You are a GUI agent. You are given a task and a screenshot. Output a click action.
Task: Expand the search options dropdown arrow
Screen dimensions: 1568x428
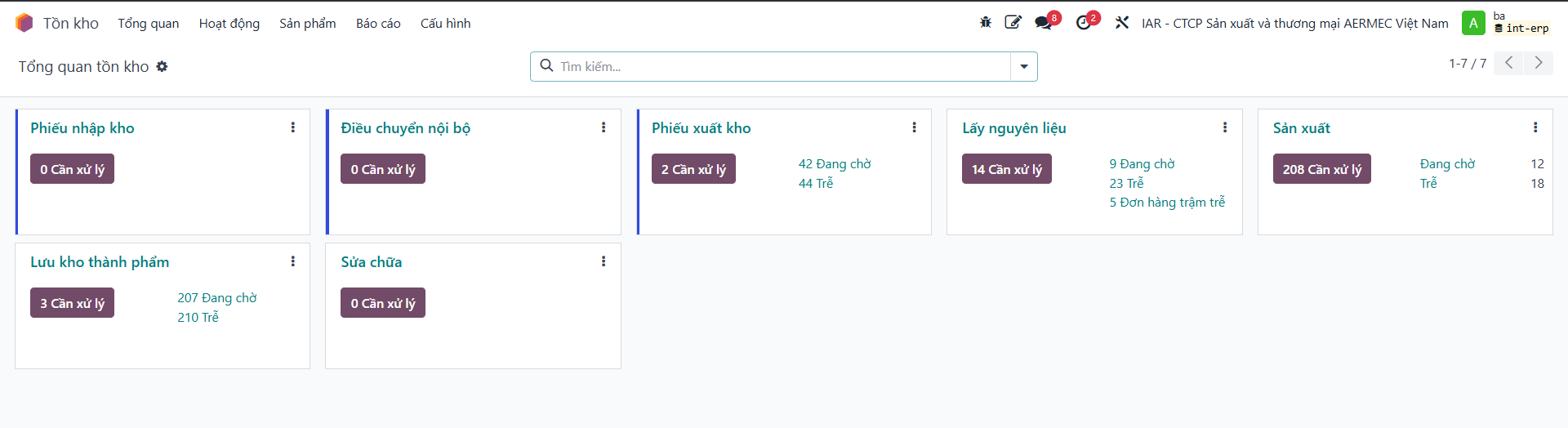[x=1024, y=67]
